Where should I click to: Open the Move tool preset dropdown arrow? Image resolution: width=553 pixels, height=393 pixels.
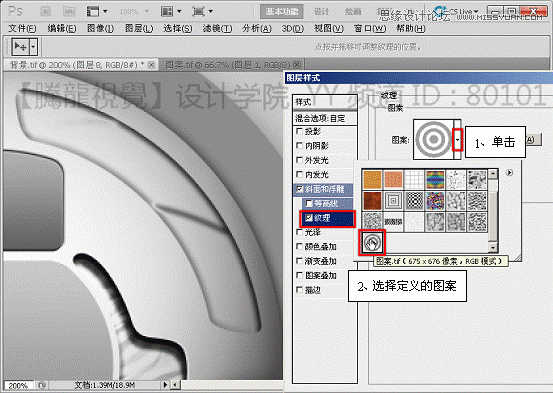click(34, 47)
